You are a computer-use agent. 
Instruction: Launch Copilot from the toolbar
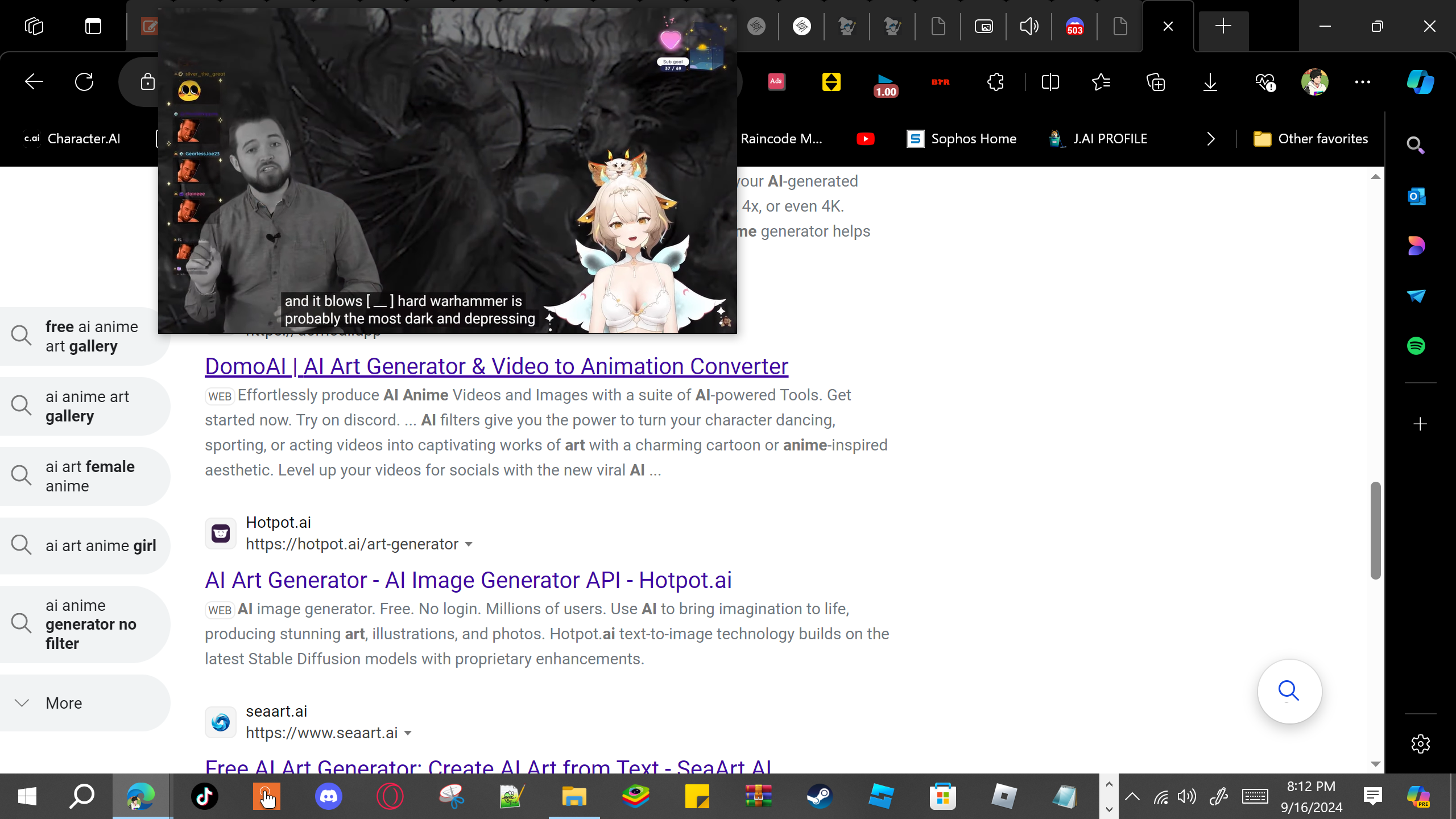1420,82
